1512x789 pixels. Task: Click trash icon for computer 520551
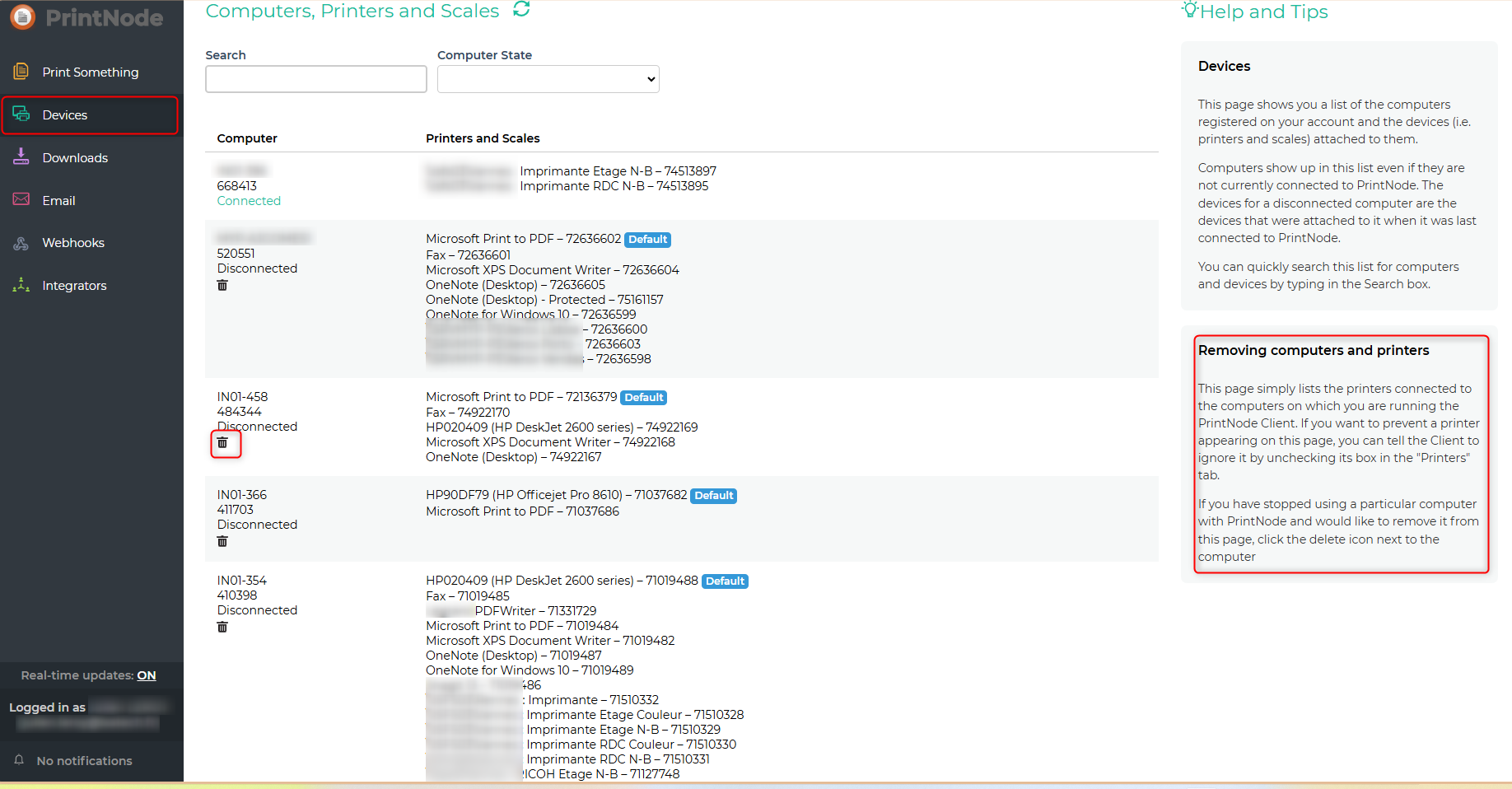tap(222, 285)
